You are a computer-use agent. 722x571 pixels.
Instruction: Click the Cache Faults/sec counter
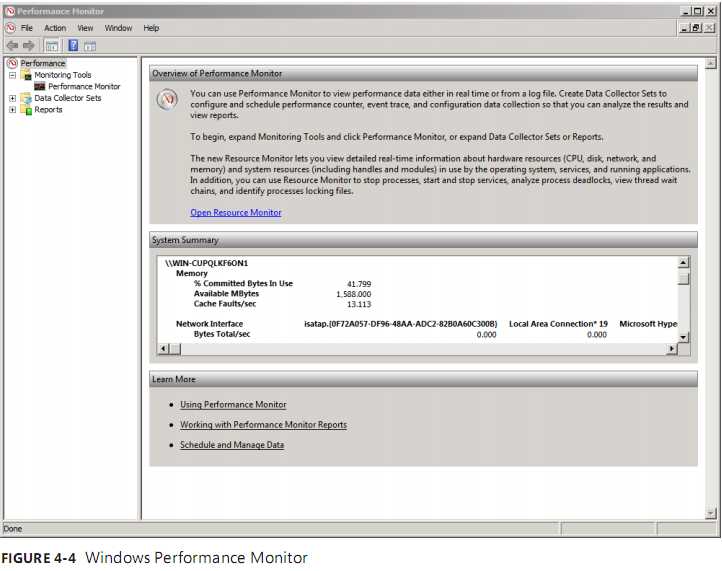[x=225, y=303]
